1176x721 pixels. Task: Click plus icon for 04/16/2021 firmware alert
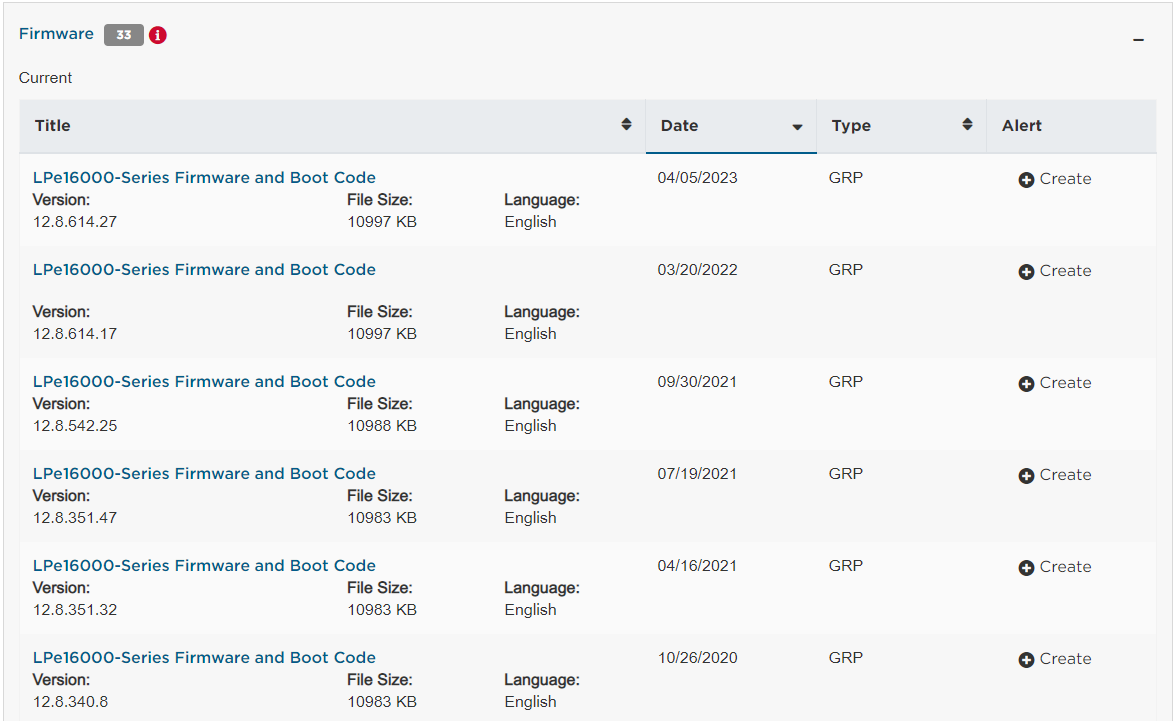(x=1026, y=568)
